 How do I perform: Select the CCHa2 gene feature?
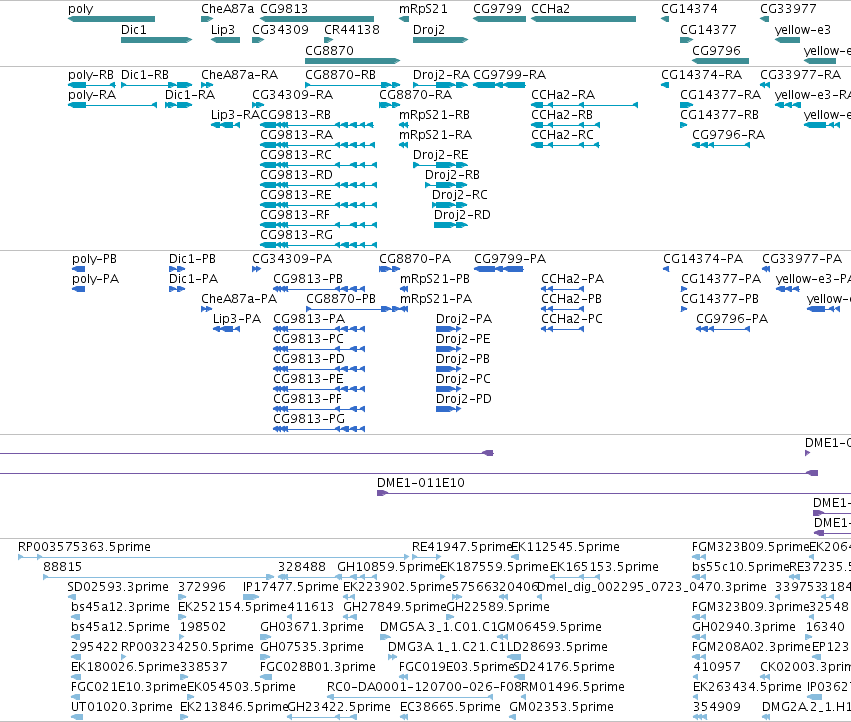coord(583,19)
